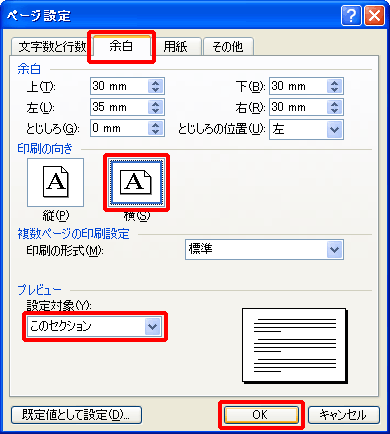390x434 pixels.
Task: Decrease the 左 left margin value
Action: (155, 111)
